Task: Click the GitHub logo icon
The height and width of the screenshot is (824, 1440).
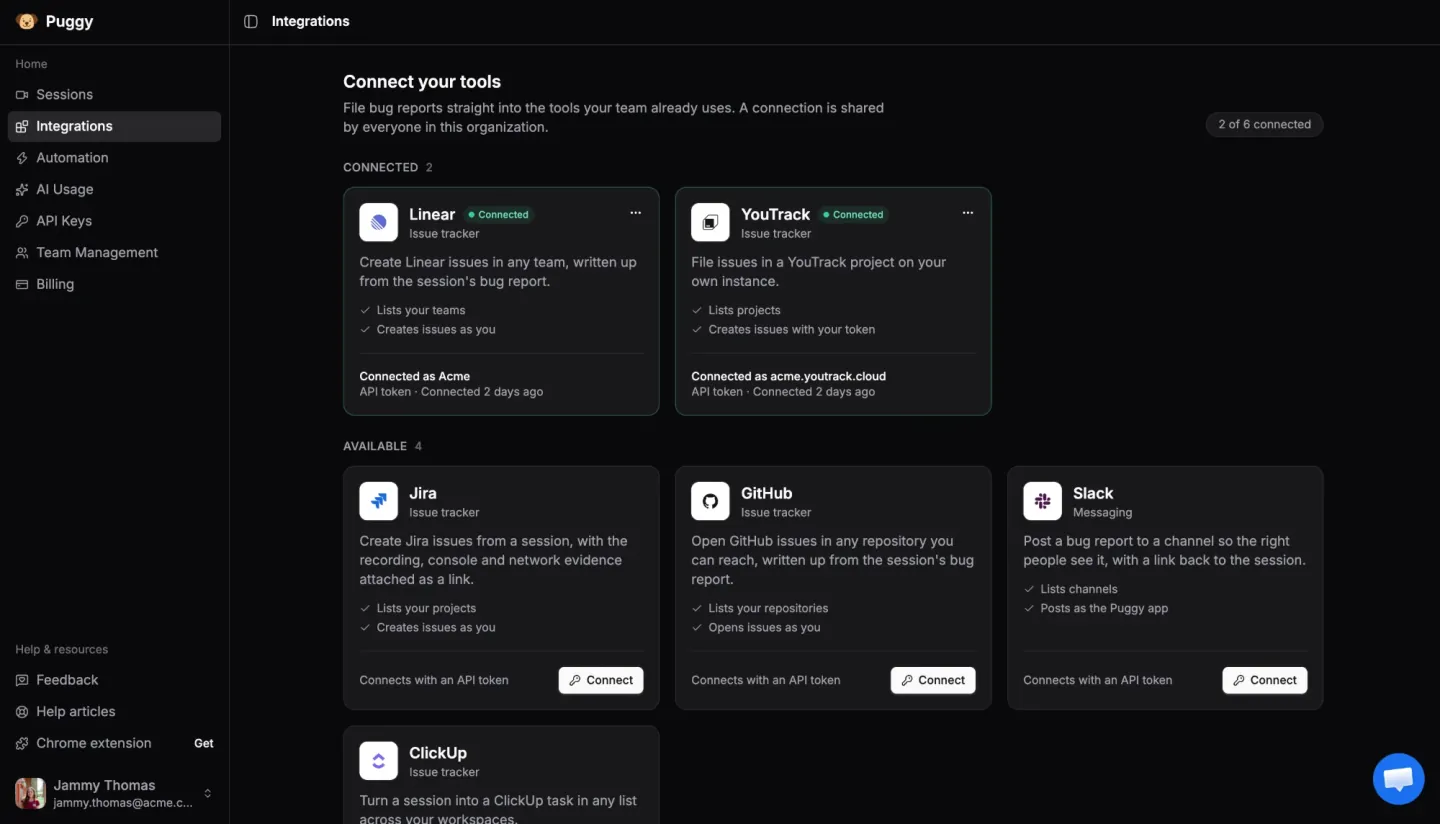Action: (710, 501)
